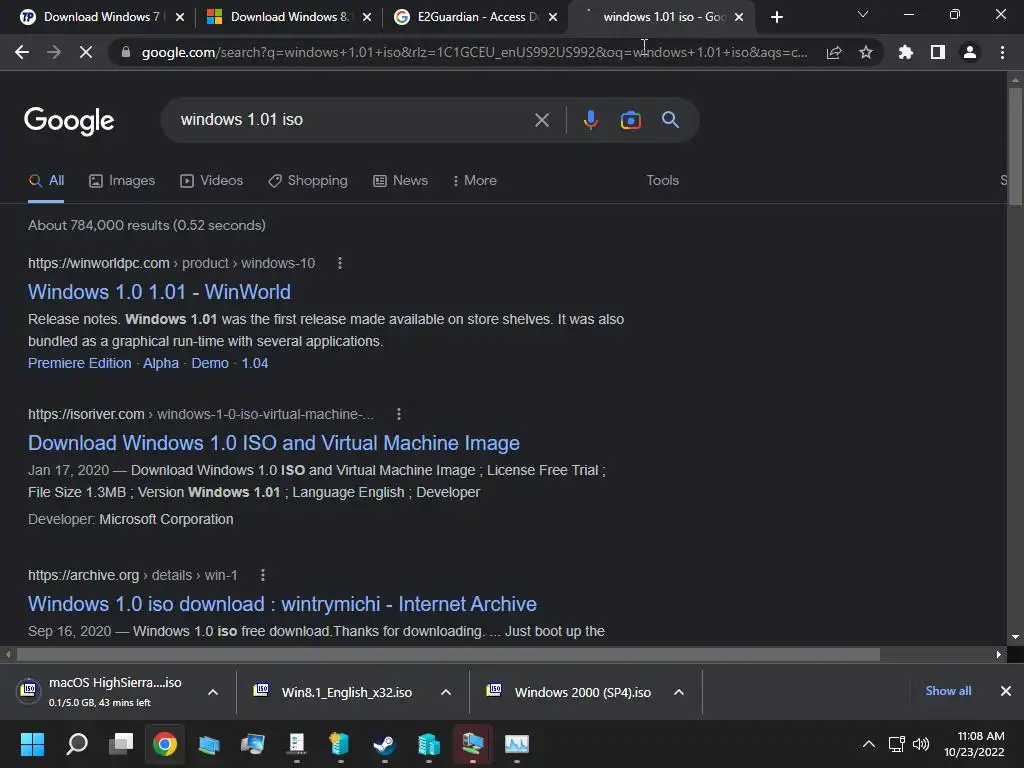Launch Steam from taskbar
Screen dimensions: 1024x768
(384, 744)
